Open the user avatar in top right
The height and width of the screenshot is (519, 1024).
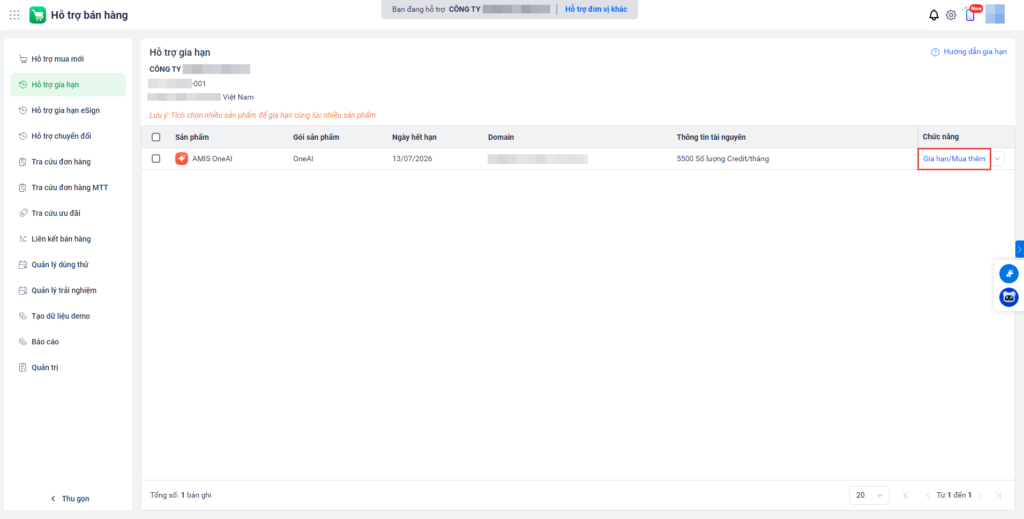995,14
